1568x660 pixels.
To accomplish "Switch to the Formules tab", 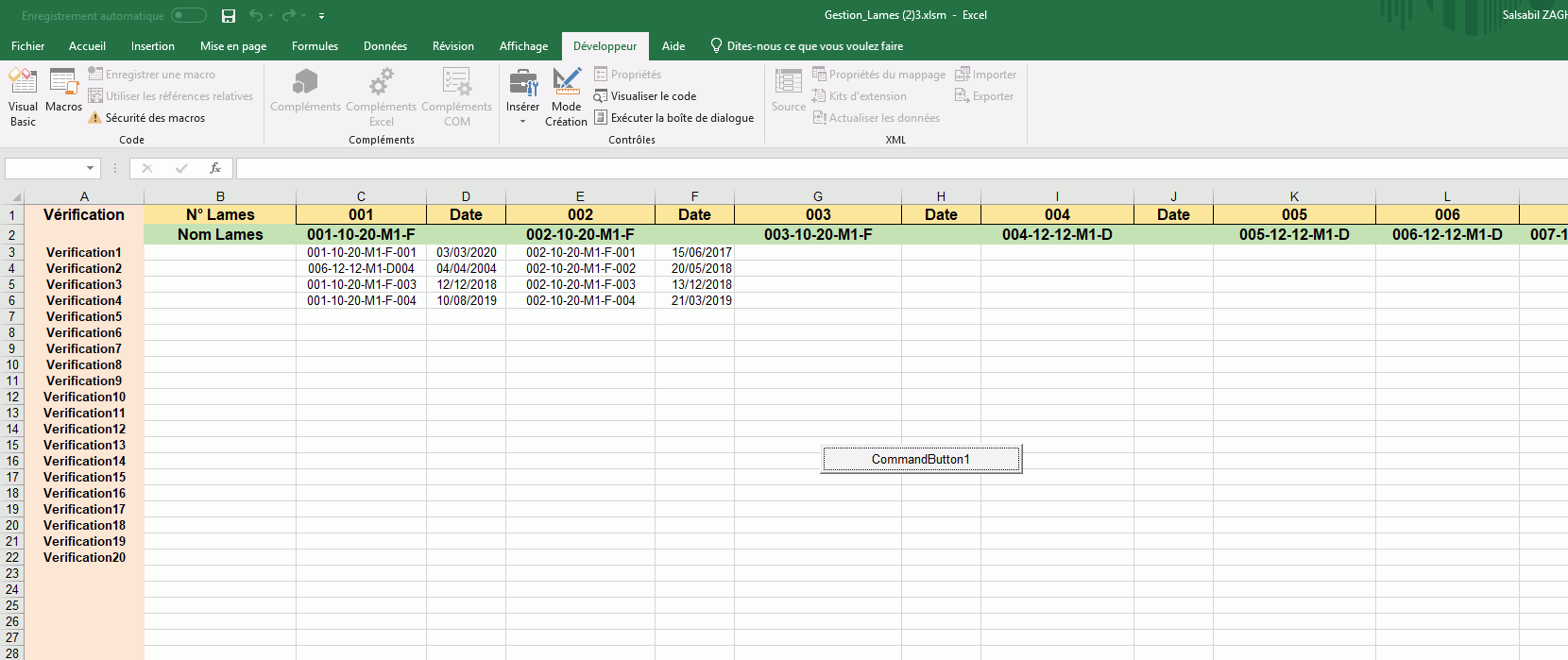I will point(315,46).
